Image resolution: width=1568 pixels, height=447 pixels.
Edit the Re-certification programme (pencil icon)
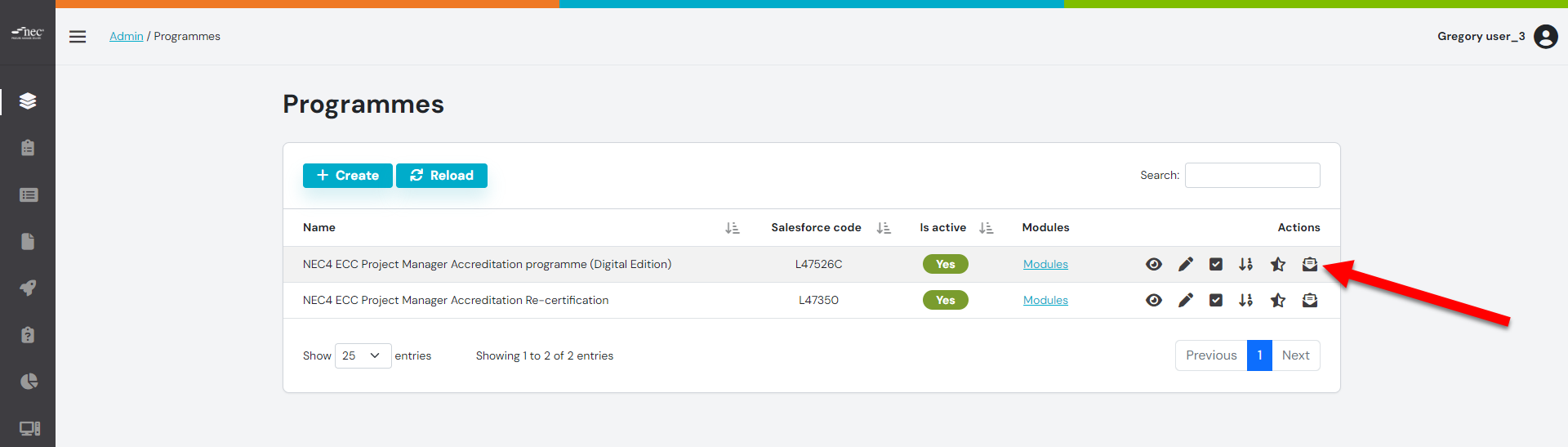(1186, 300)
